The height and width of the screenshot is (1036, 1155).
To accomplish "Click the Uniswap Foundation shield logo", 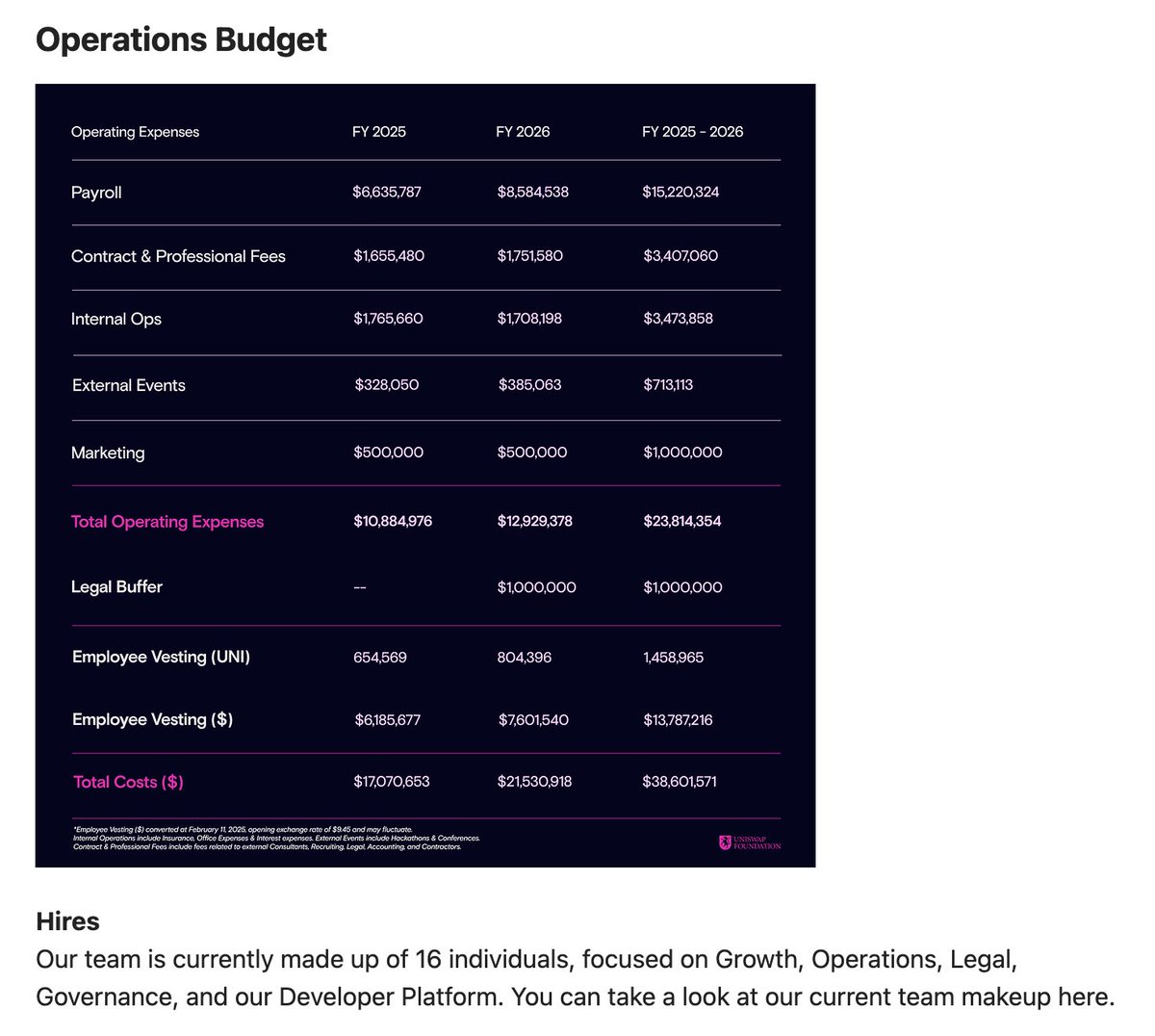I will (727, 842).
